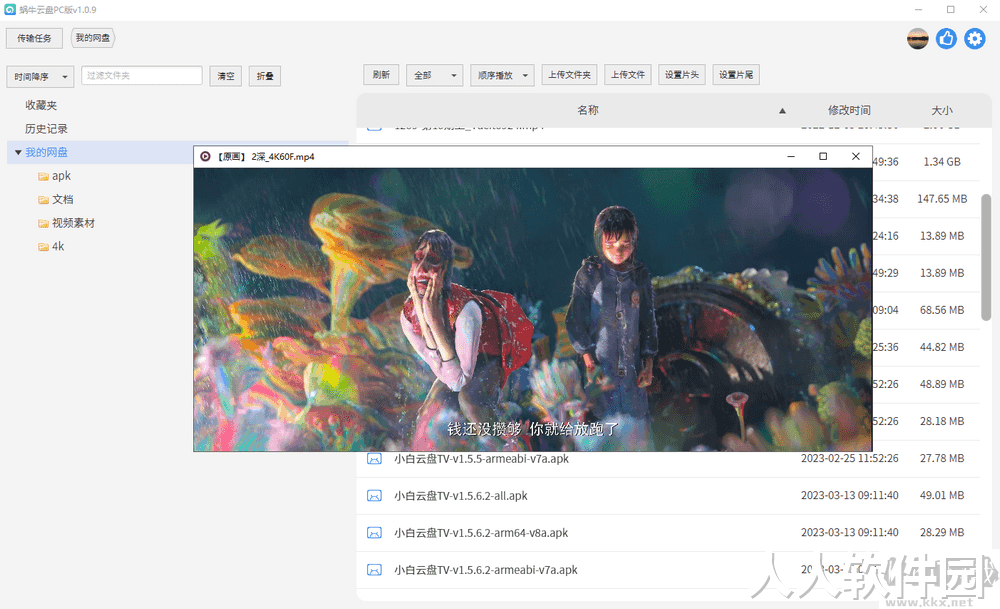Viewport: 1000px width, 609px height.
Task: Click the 44.82 MB size cell
Action: pos(942,347)
